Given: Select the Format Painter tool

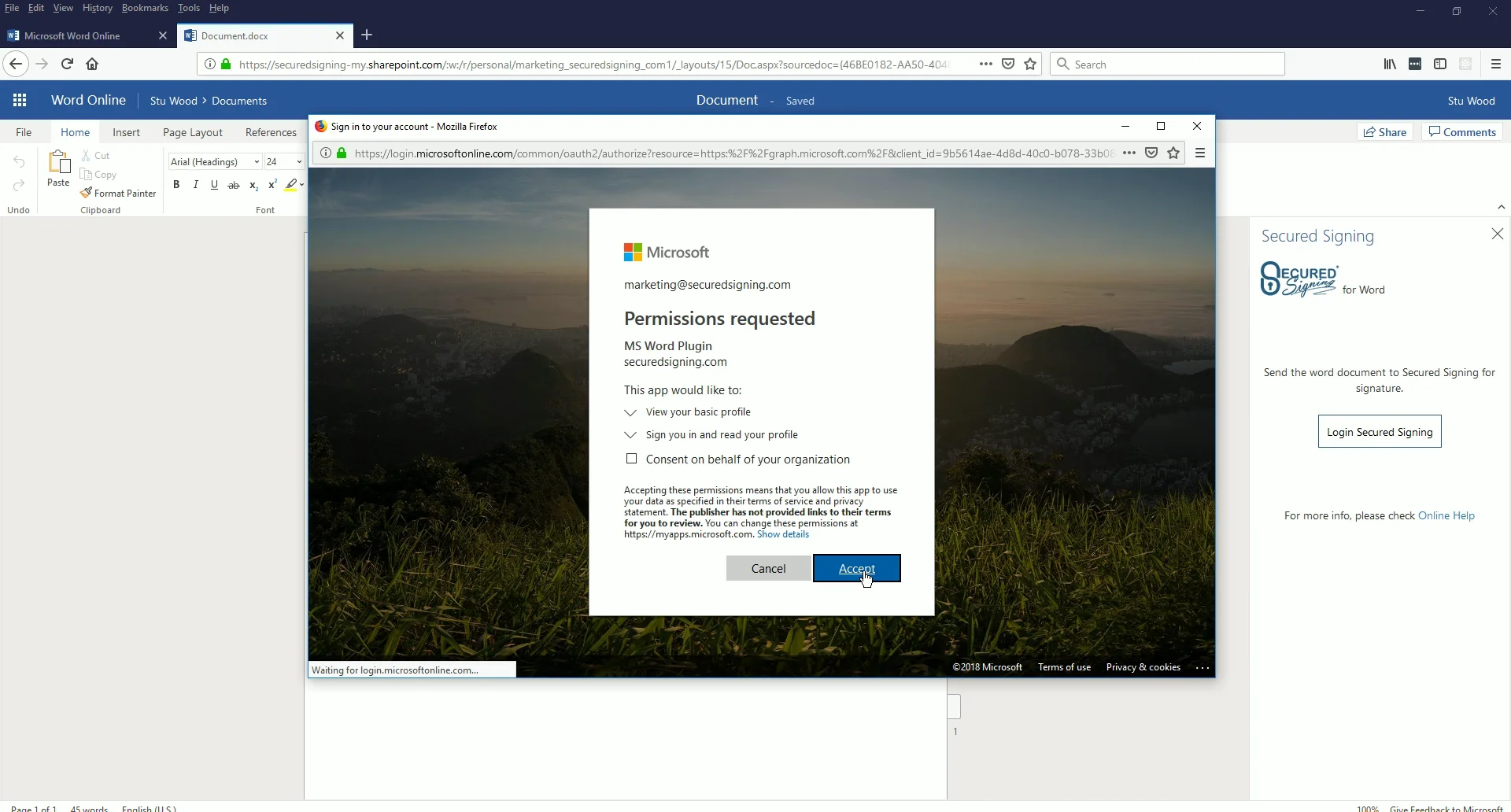Looking at the screenshot, I should click(119, 193).
